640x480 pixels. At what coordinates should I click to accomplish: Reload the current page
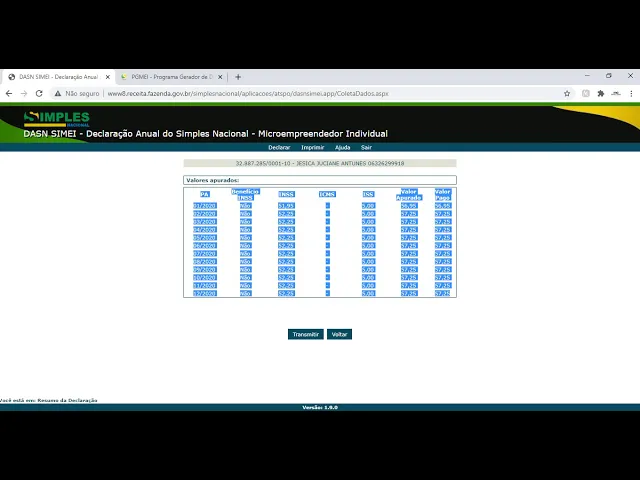tap(39, 93)
